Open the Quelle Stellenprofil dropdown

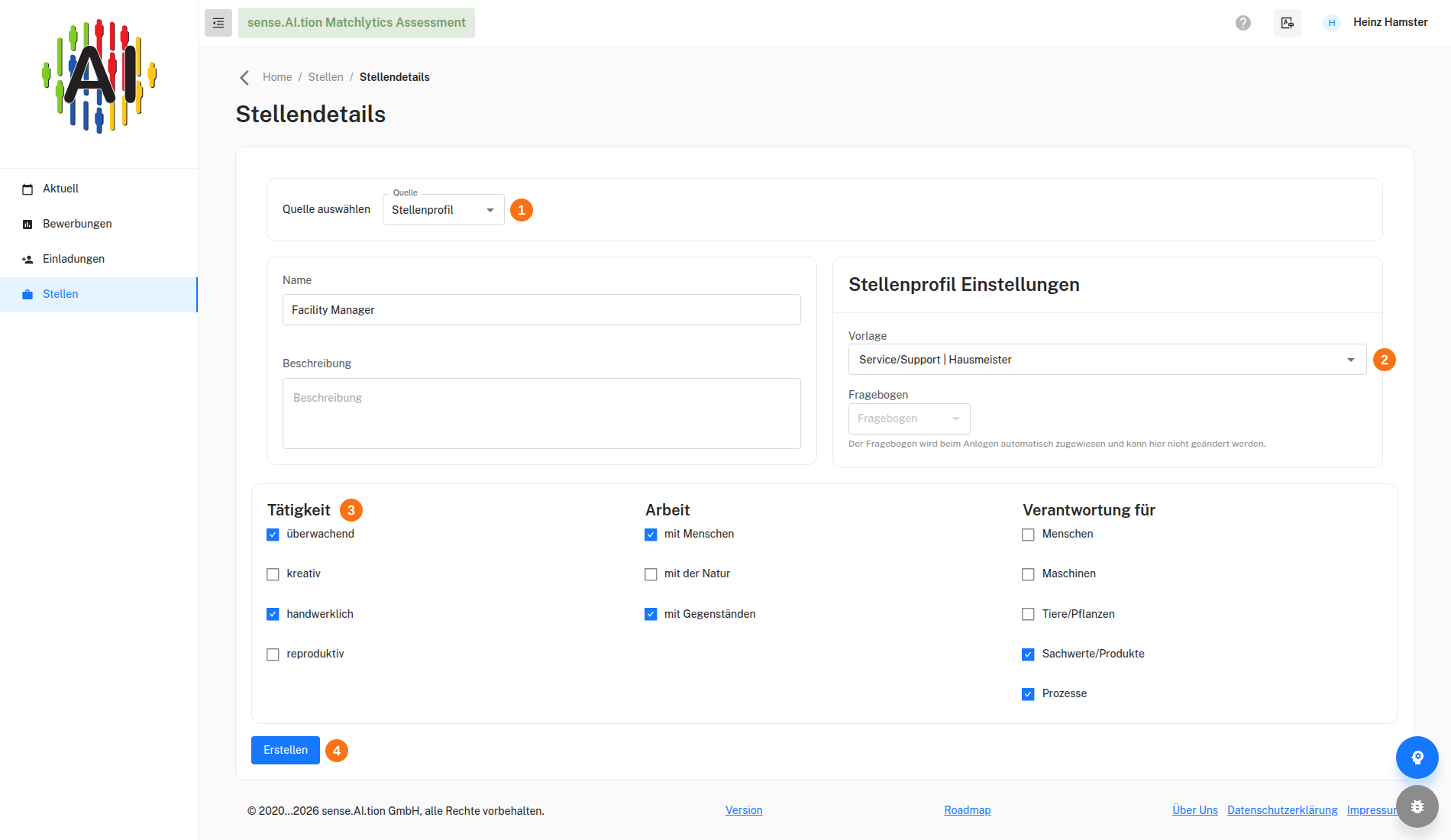[444, 210]
